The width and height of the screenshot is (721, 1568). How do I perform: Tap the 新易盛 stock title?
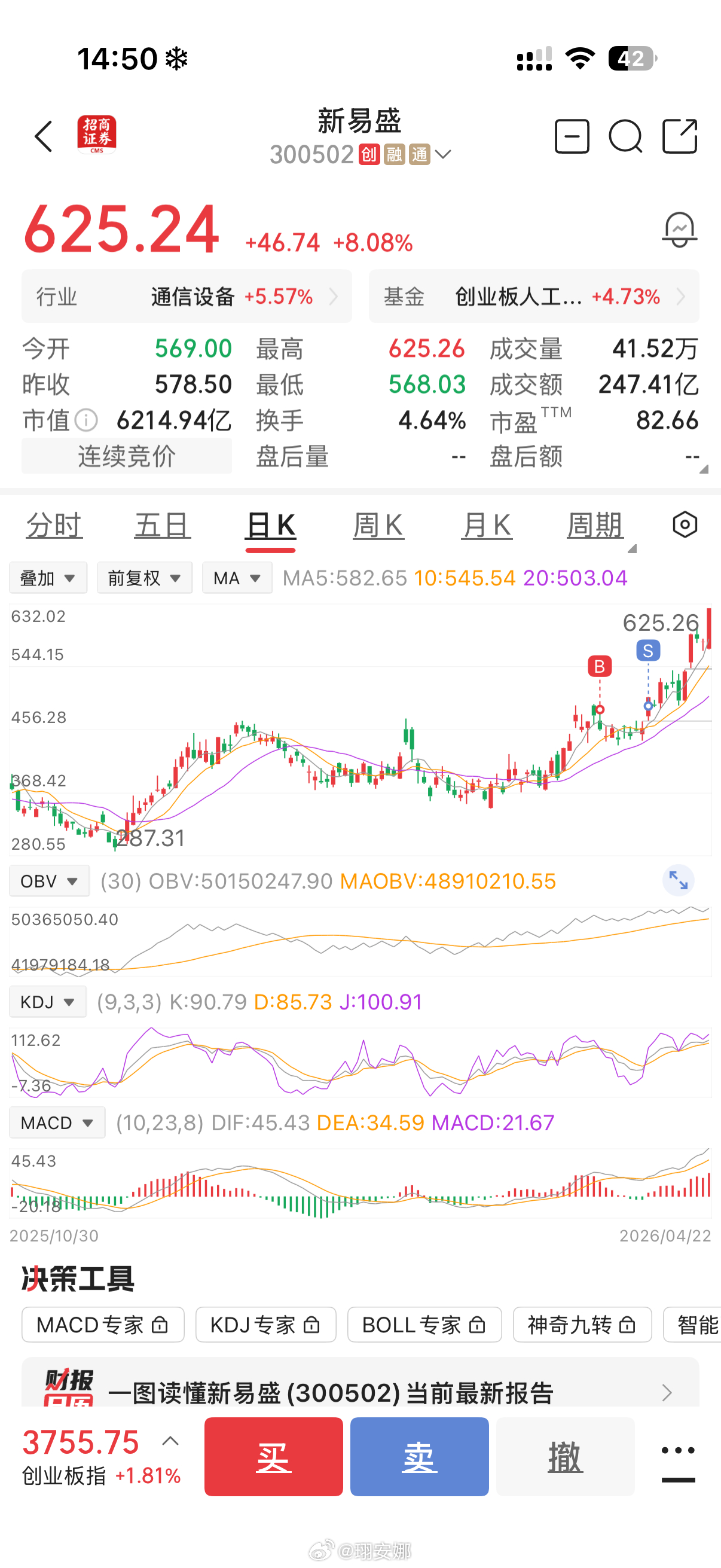(359, 121)
